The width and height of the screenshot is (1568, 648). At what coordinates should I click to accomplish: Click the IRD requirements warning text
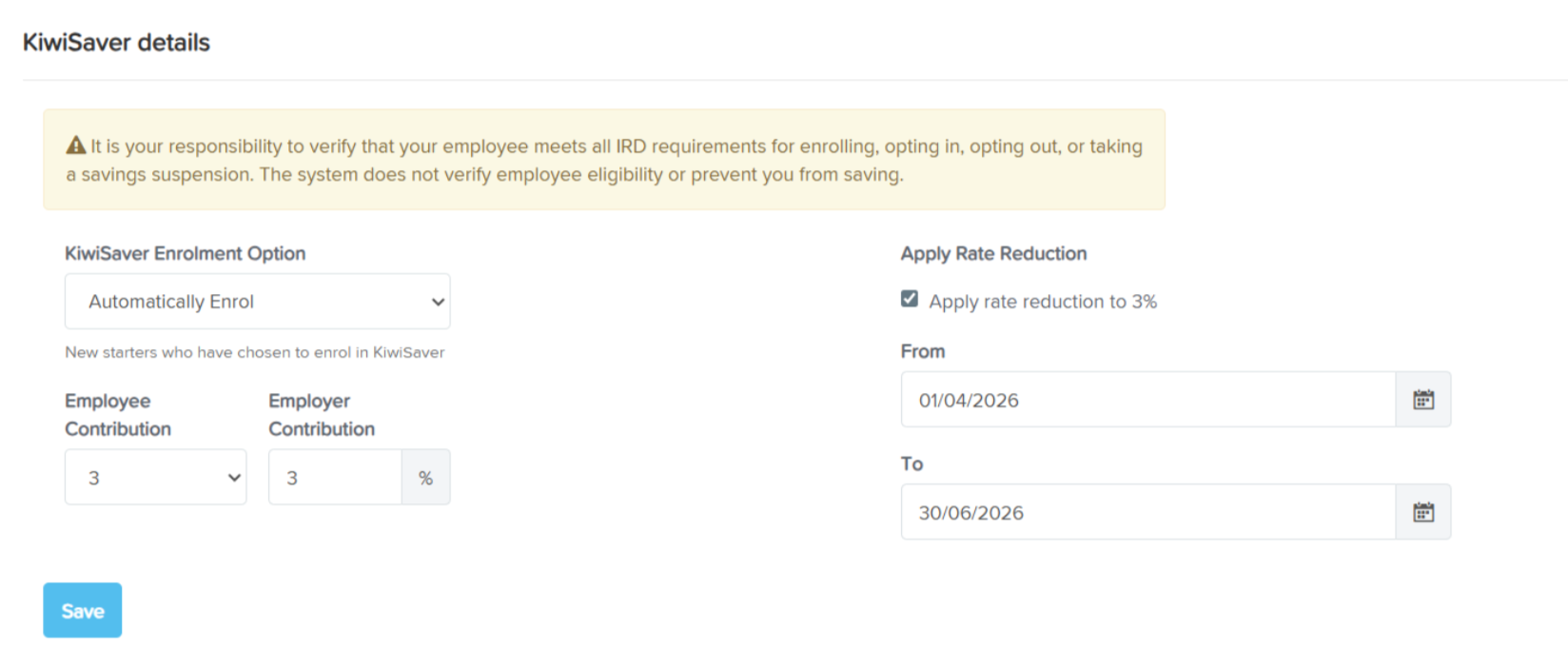point(604,160)
